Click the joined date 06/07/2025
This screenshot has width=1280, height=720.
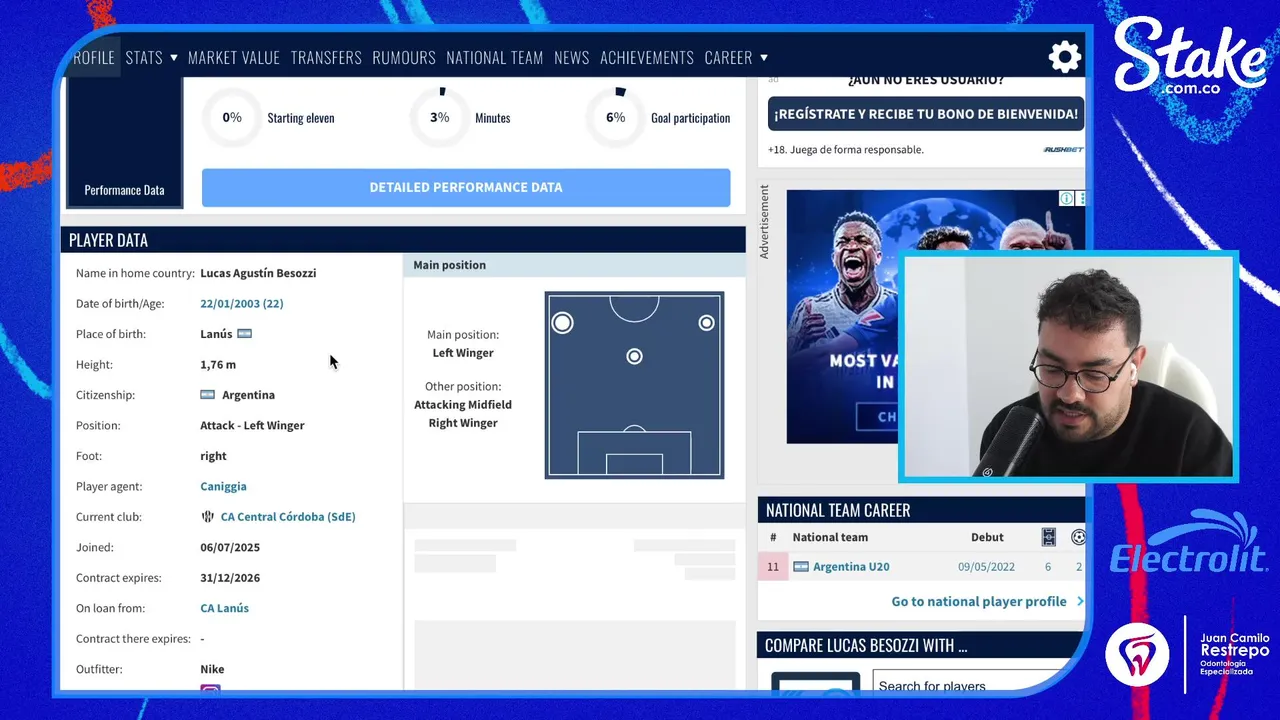point(230,548)
